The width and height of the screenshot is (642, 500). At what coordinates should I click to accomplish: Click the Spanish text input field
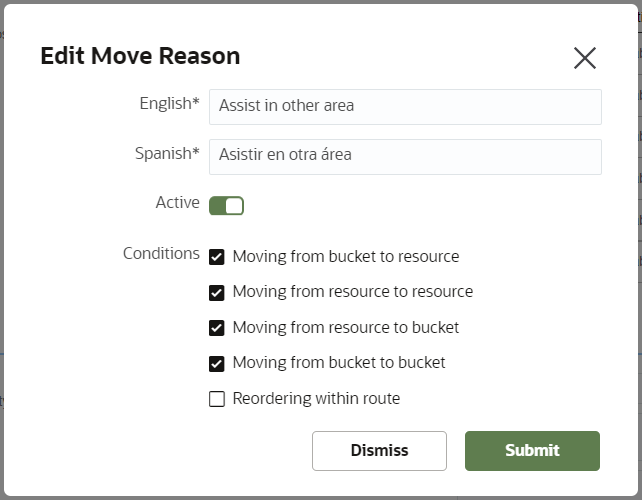click(x=405, y=156)
